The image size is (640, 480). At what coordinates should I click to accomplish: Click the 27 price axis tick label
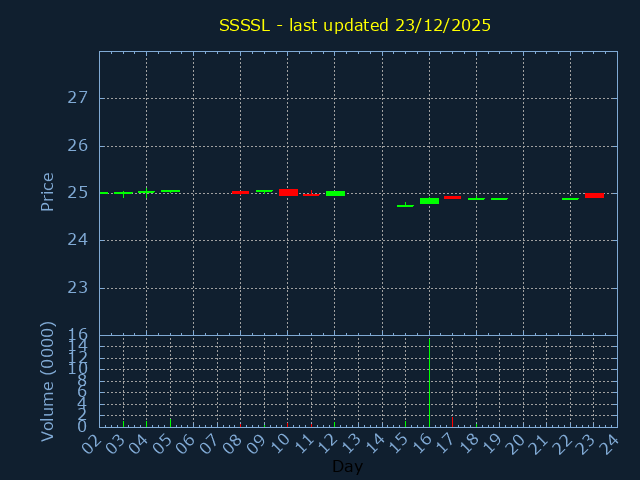coord(78,98)
